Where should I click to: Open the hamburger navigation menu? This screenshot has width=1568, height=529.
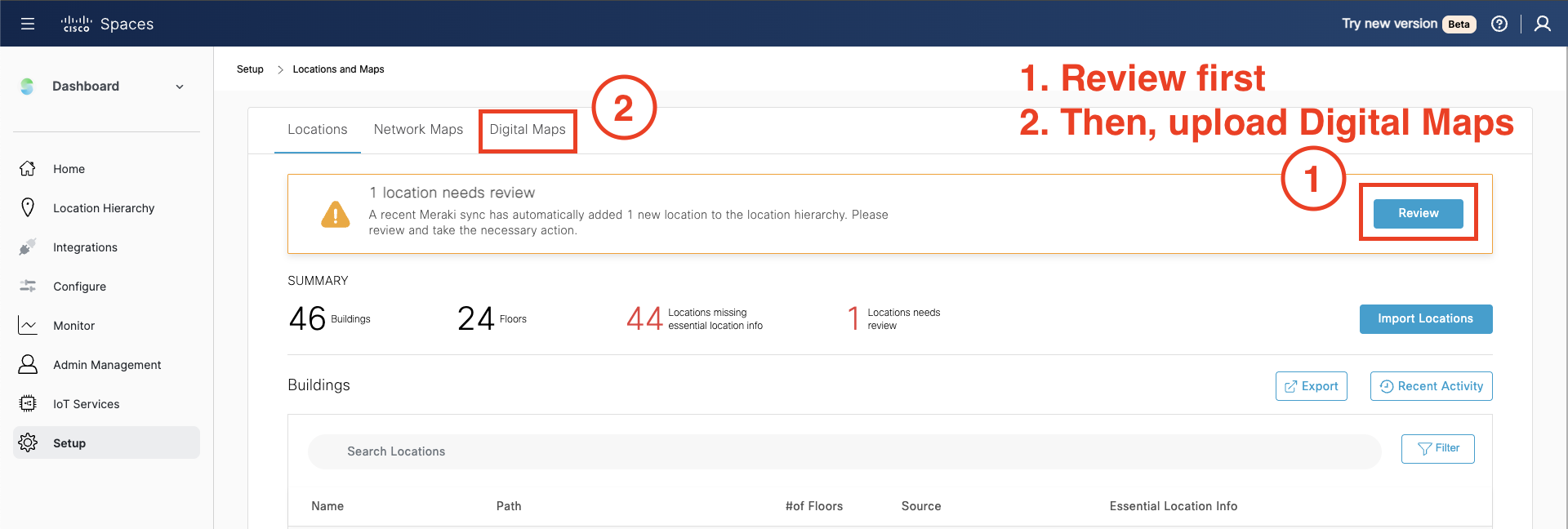coord(28,24)
